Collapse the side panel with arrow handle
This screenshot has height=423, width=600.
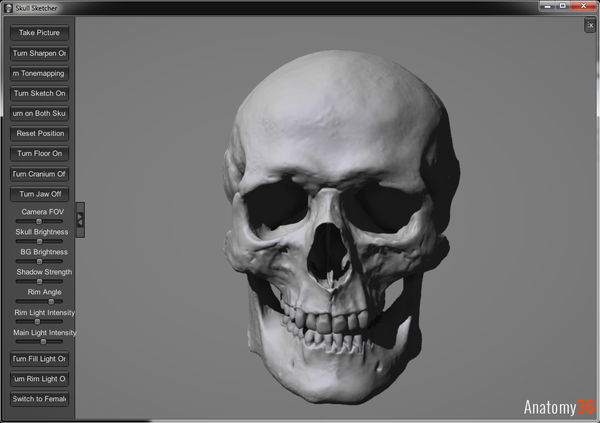tap(80, 219)
